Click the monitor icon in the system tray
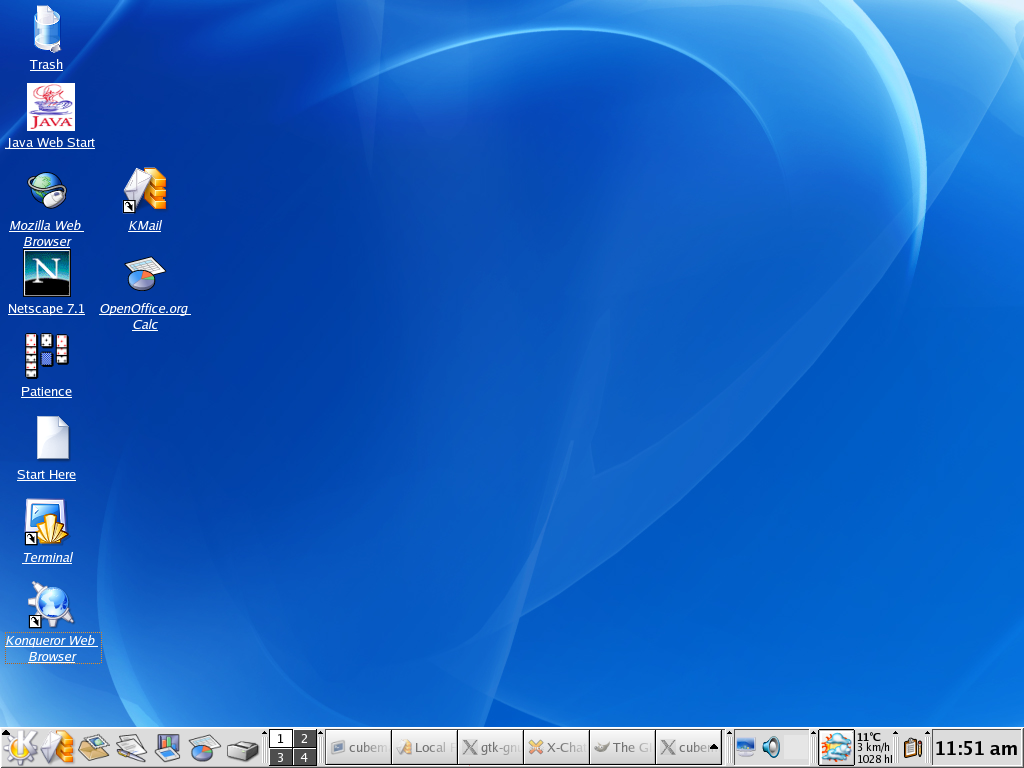The height and width of the screenshot is (768, 1024). (745, 747)
